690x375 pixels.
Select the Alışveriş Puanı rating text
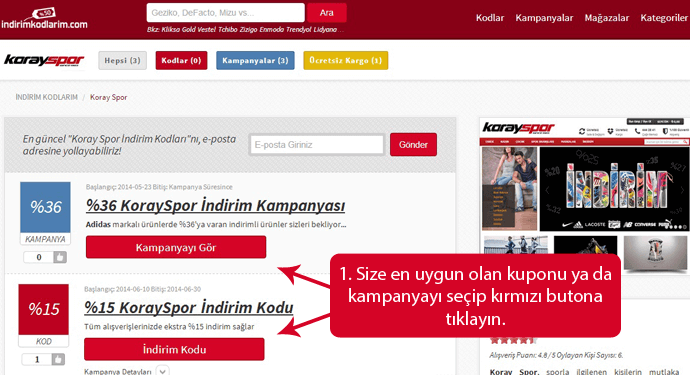(x=556, y=355)
